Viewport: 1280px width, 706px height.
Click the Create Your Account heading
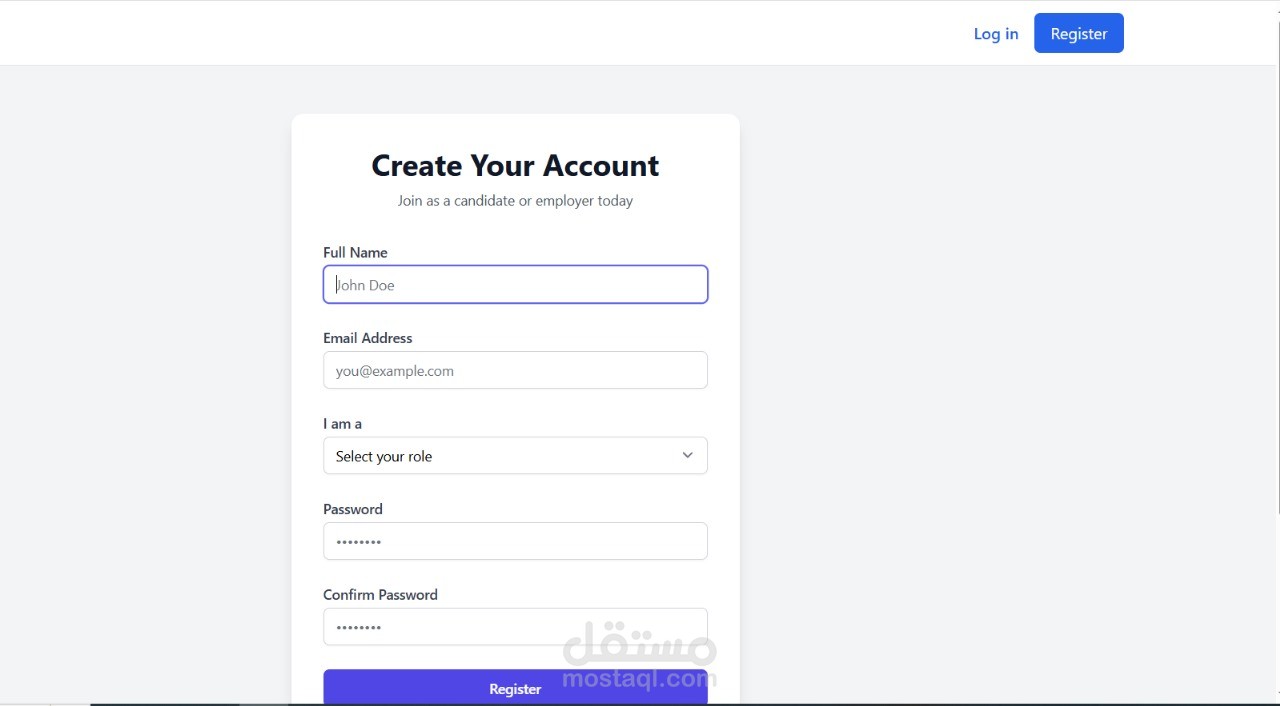pos(515,165)
